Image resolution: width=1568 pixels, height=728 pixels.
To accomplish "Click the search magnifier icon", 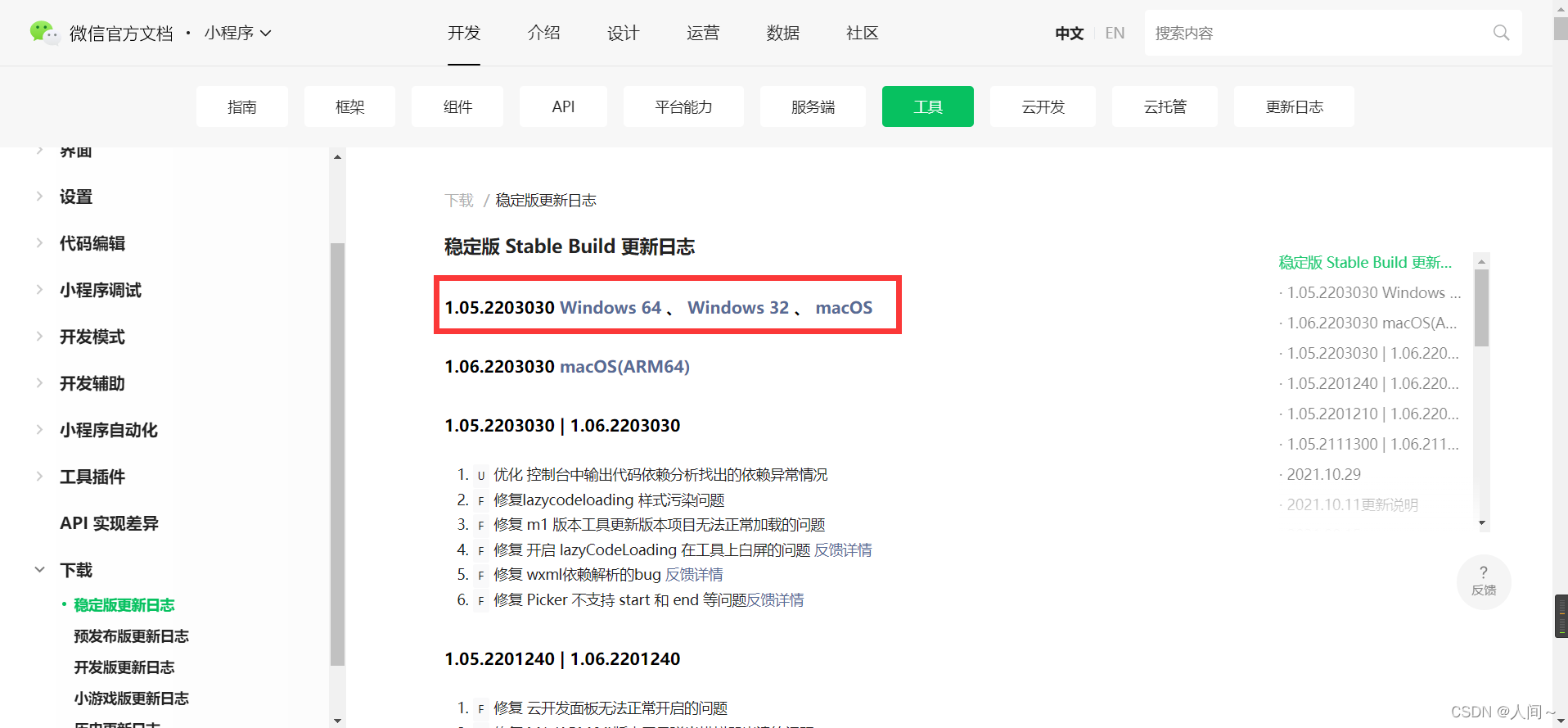I will [1501, 33].
